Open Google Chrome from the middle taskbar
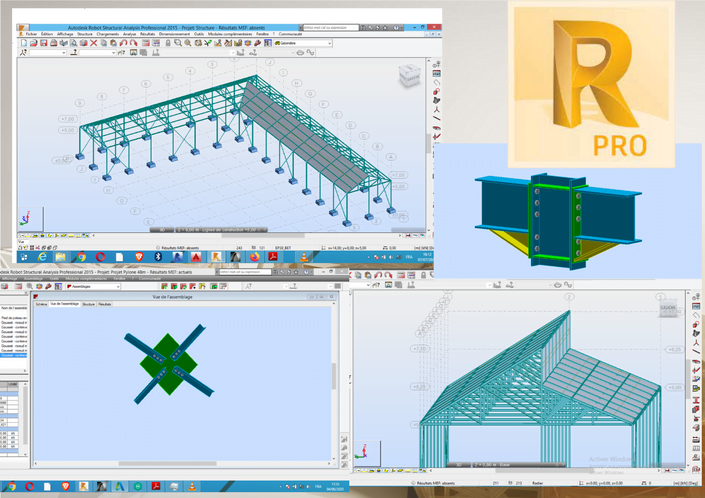This screenshot has height=498, width=705. [81, 257]
